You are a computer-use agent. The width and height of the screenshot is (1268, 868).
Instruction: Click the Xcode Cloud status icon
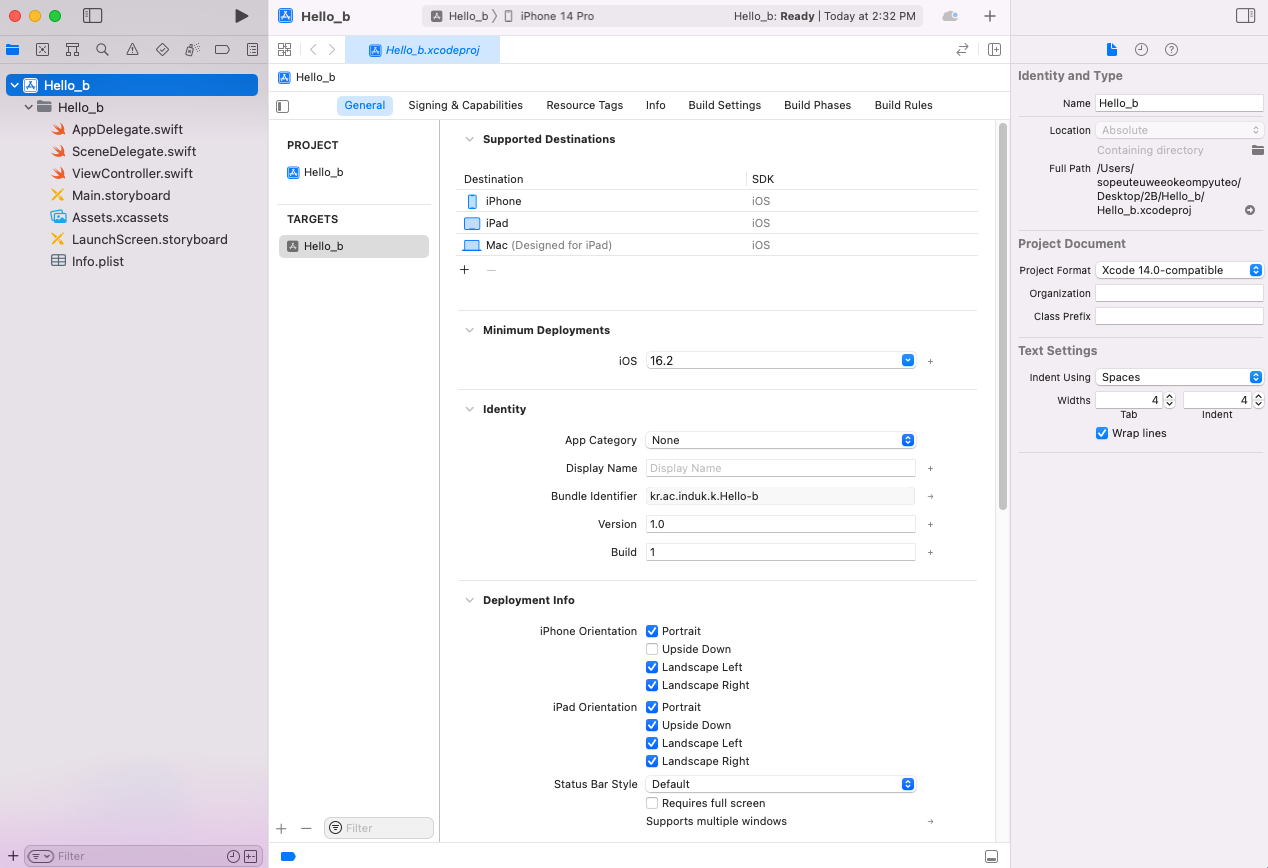point(950,16)
